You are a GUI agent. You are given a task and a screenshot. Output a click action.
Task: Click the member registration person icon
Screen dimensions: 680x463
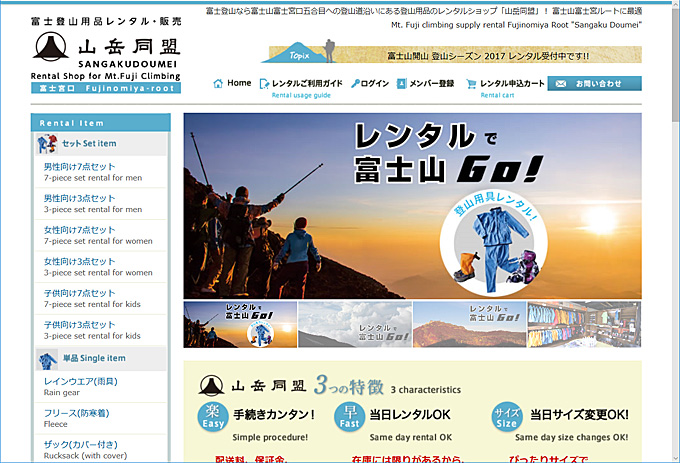[x=402, y=83]
